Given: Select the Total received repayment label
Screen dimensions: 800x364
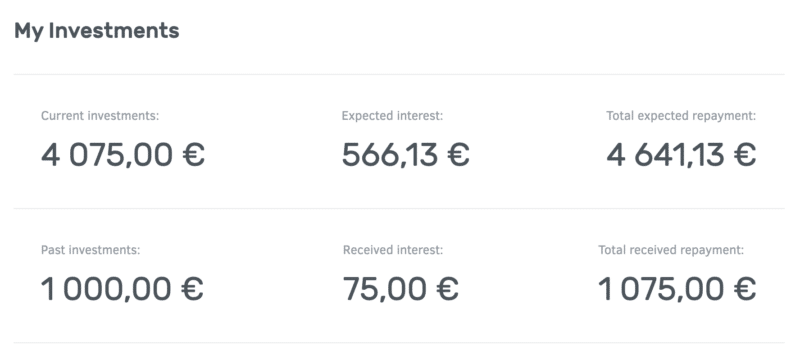Looking at the screenshot, I should click(x=671, y=250).
